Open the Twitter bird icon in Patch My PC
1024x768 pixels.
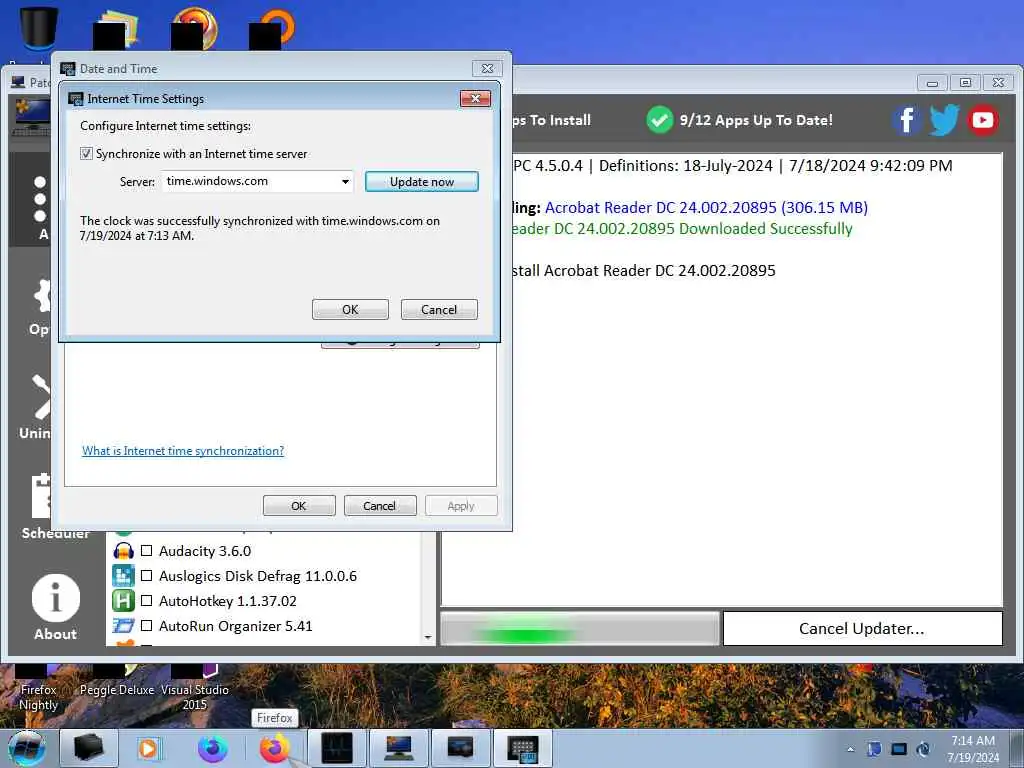[x=944, y=120]
